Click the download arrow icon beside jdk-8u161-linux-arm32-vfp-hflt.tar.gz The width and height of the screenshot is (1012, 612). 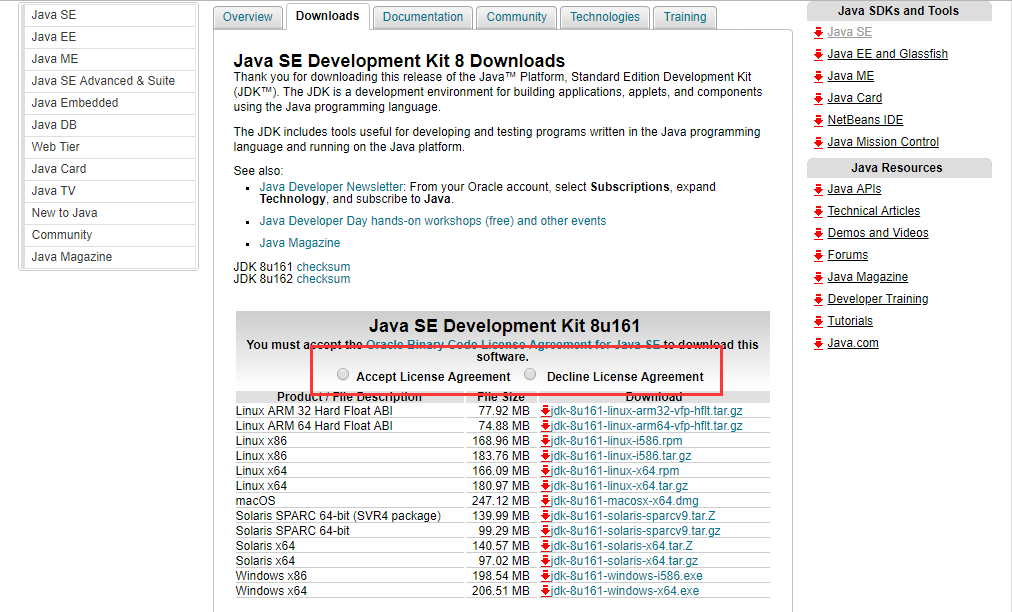coord(545,411)
